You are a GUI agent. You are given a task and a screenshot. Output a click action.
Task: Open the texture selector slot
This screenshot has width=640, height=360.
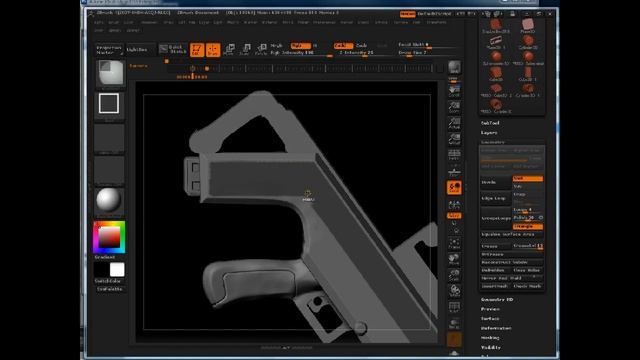(109, 170)
